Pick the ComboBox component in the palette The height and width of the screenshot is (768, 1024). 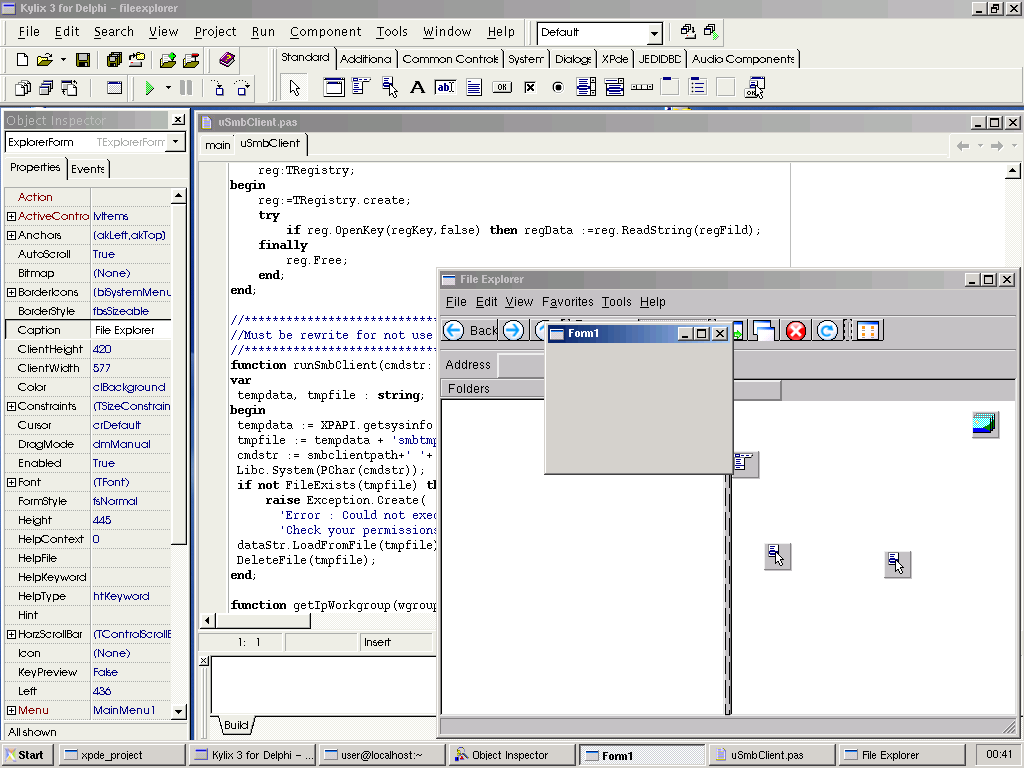pyautogui.click(x=614, y=87)
